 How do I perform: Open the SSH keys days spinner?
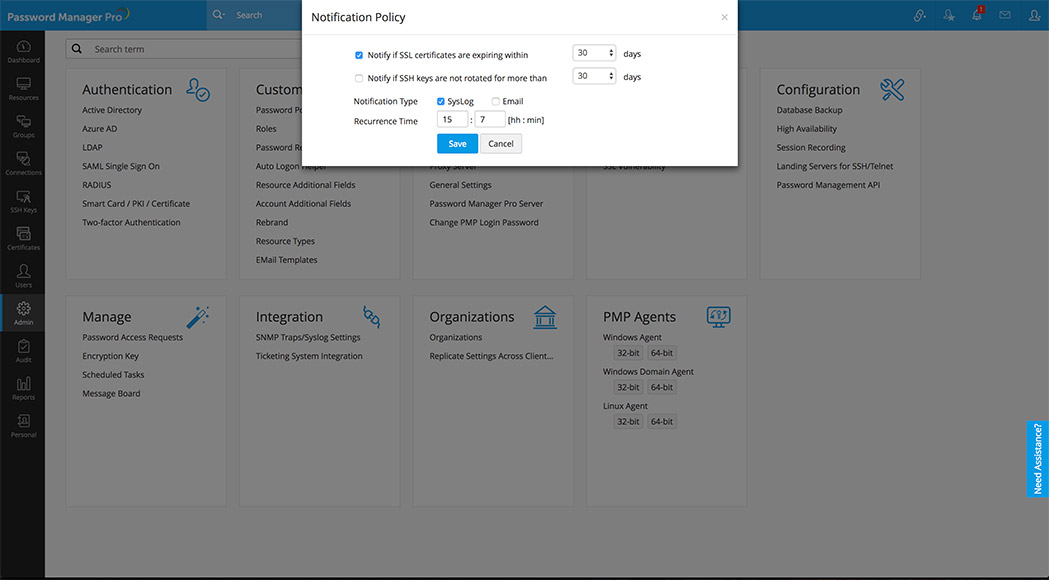tap(594, 76)
